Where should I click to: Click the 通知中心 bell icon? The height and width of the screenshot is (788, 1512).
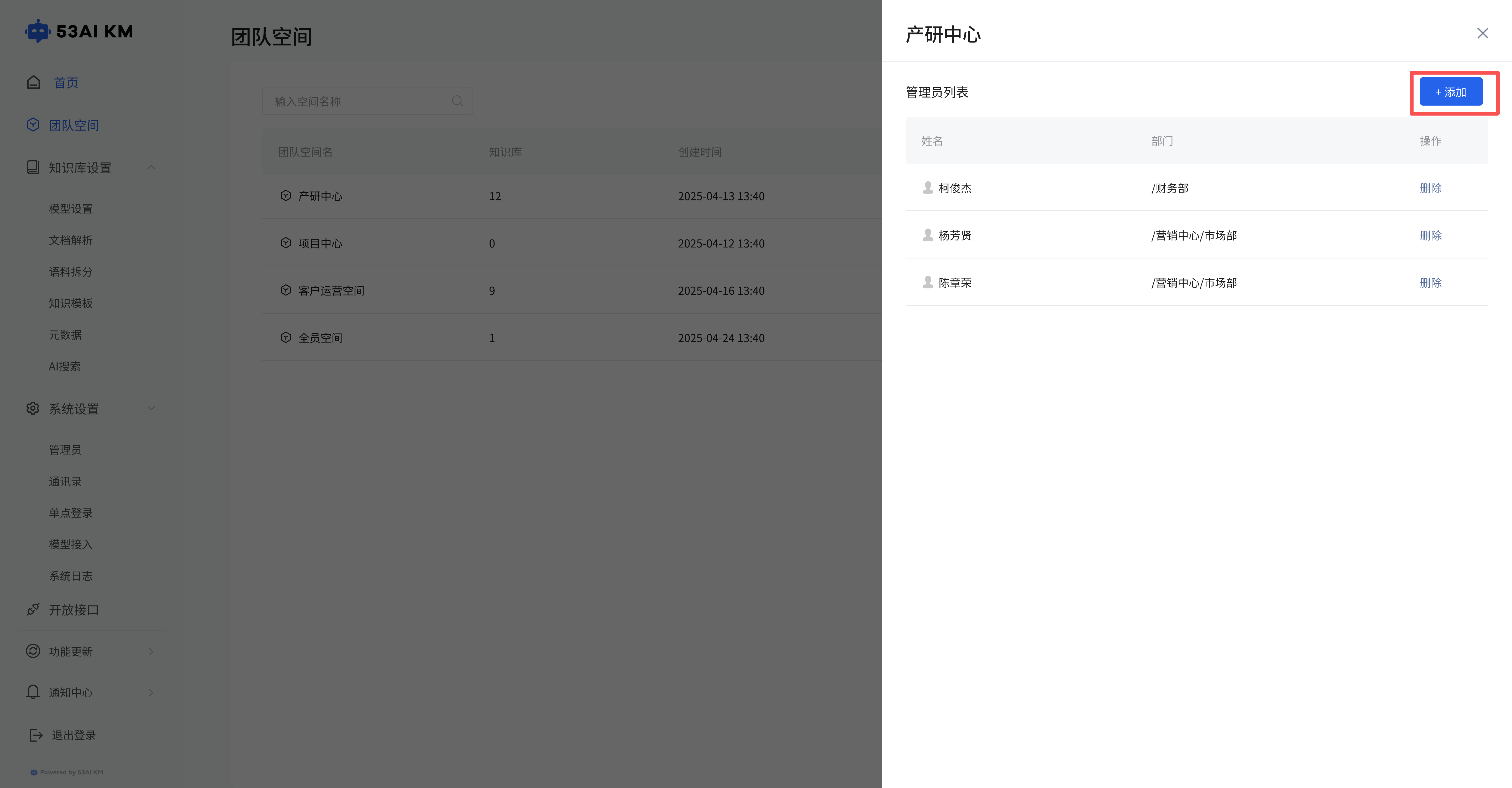click(x=33, y=692)
